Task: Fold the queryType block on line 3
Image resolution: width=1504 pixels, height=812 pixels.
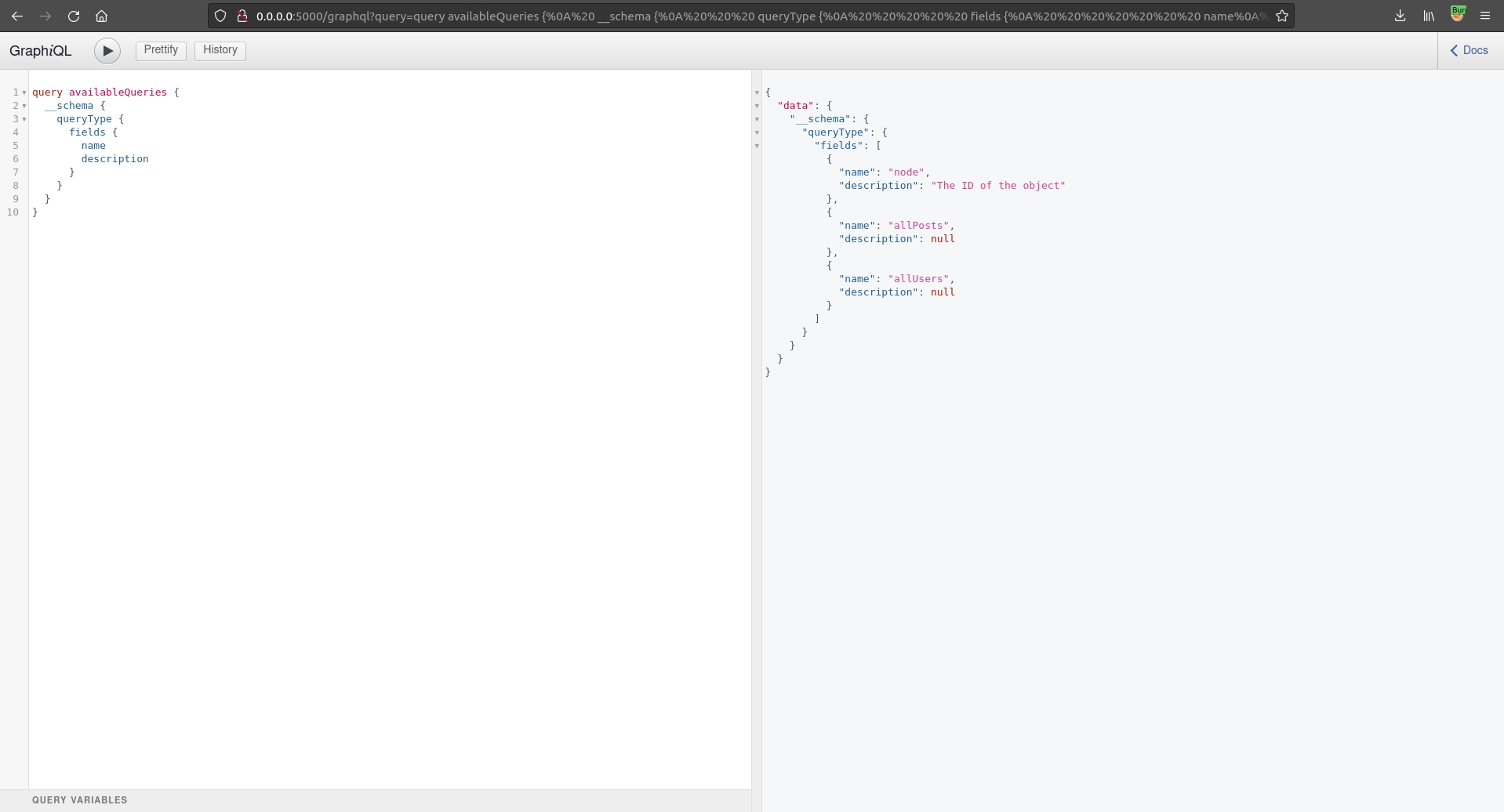Action: [24, 119]
